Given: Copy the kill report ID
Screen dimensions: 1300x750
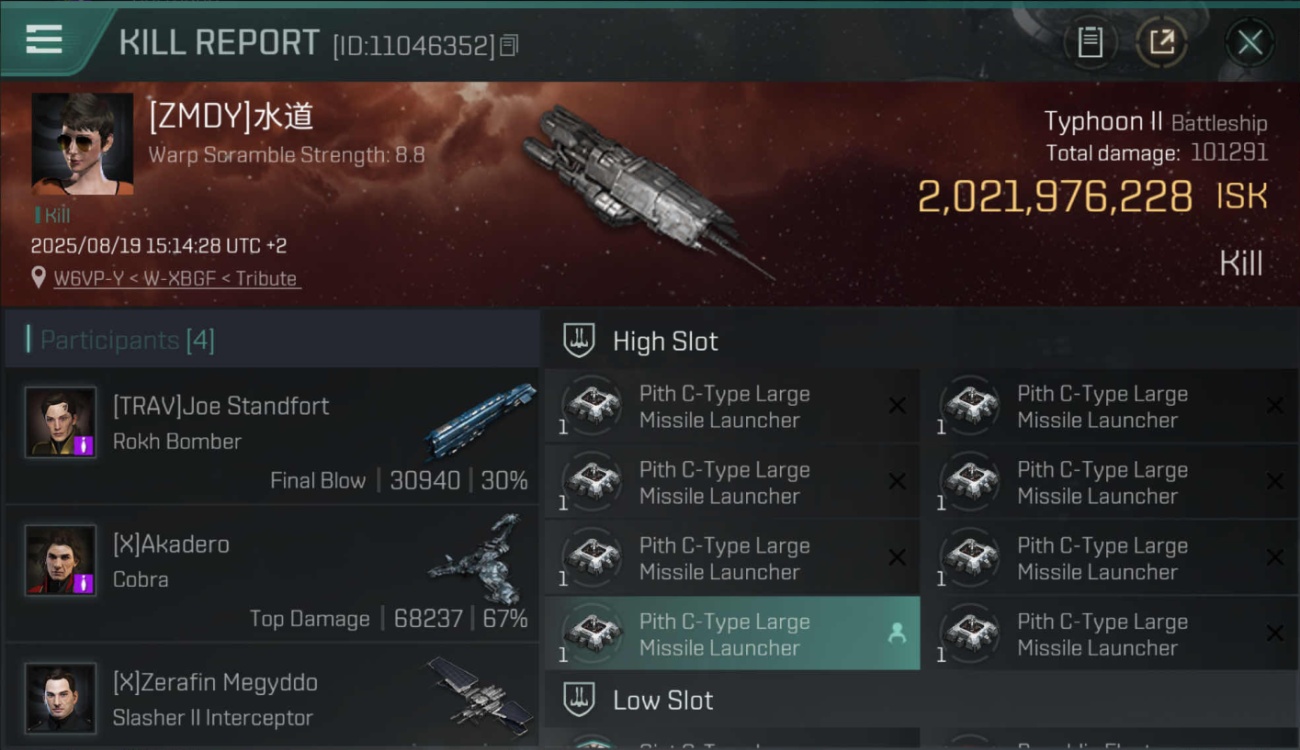Looking at the screenshot, I should tap(509, 45).
